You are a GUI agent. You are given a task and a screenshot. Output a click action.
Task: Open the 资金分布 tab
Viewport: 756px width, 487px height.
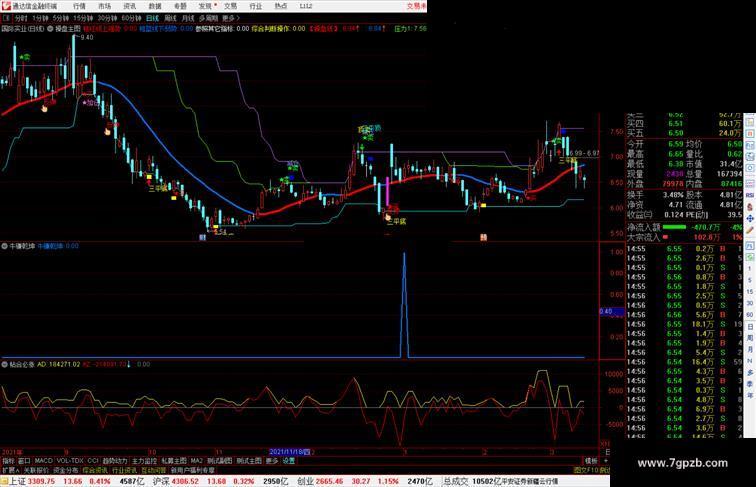click(66, 470)
